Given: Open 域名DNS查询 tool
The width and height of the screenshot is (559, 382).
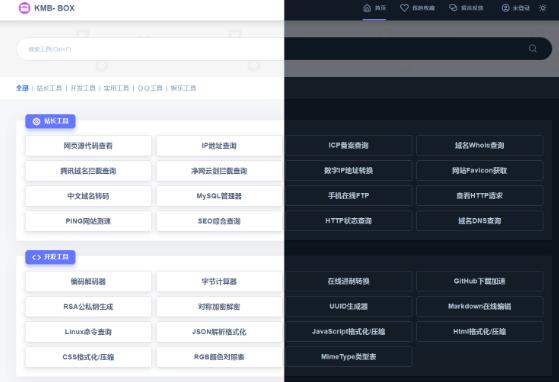Looking at the screenshot, I should [x=479, y=221].
